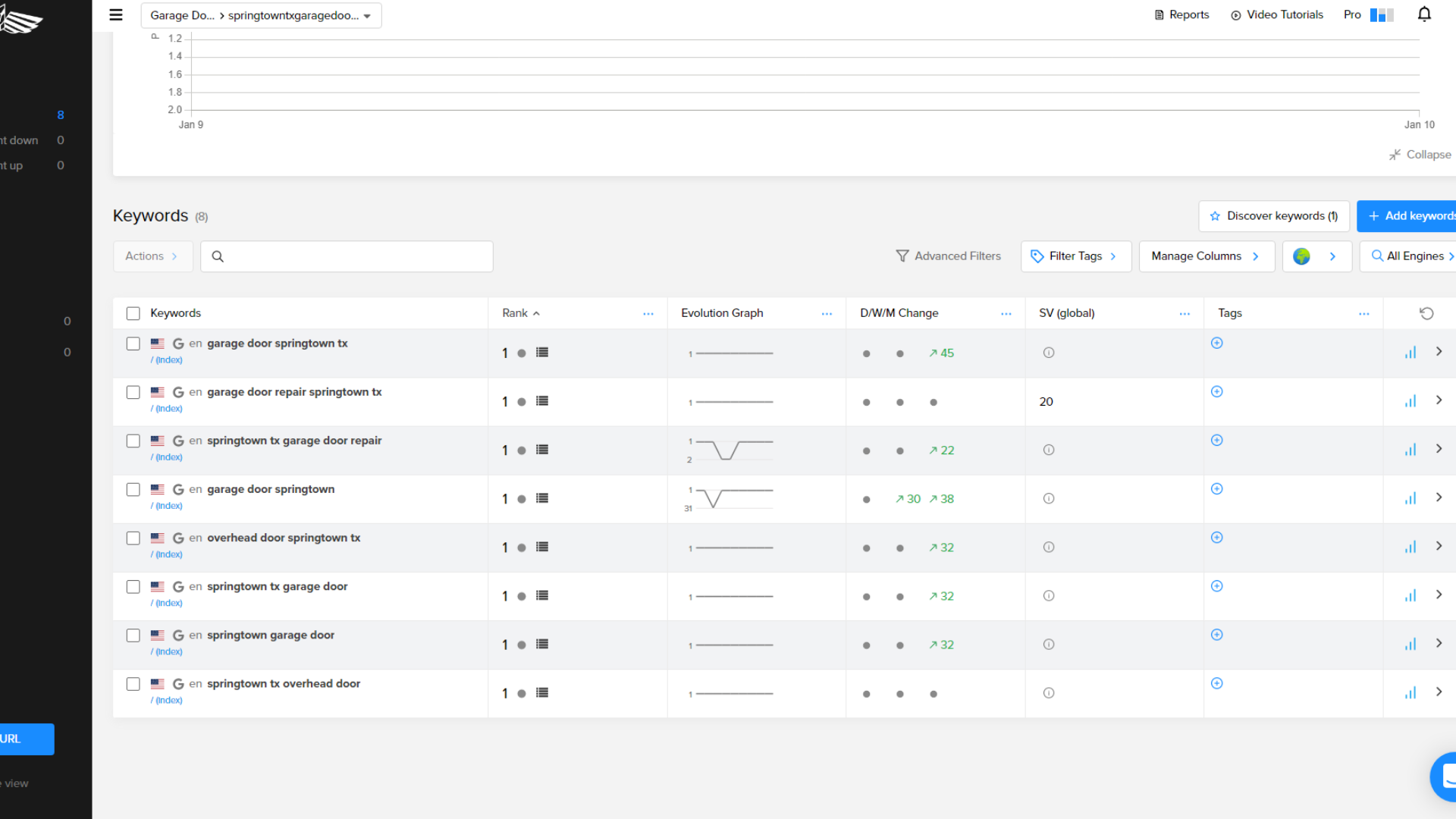The height and width of the screenshot is (819, 1456).
Task: Tick the select-all keywords checkbox
Action: click(x=133, y=313)
